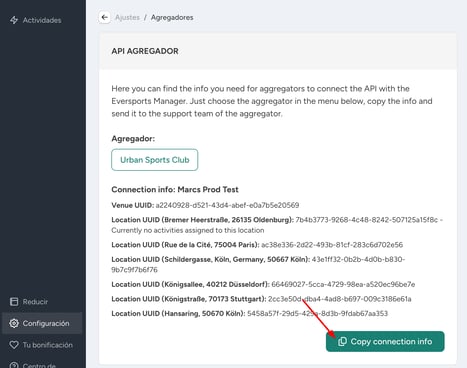Screen dimensions: 467x368
Task: Click the Reducir sidebar icon
Action: coord(14,302)
